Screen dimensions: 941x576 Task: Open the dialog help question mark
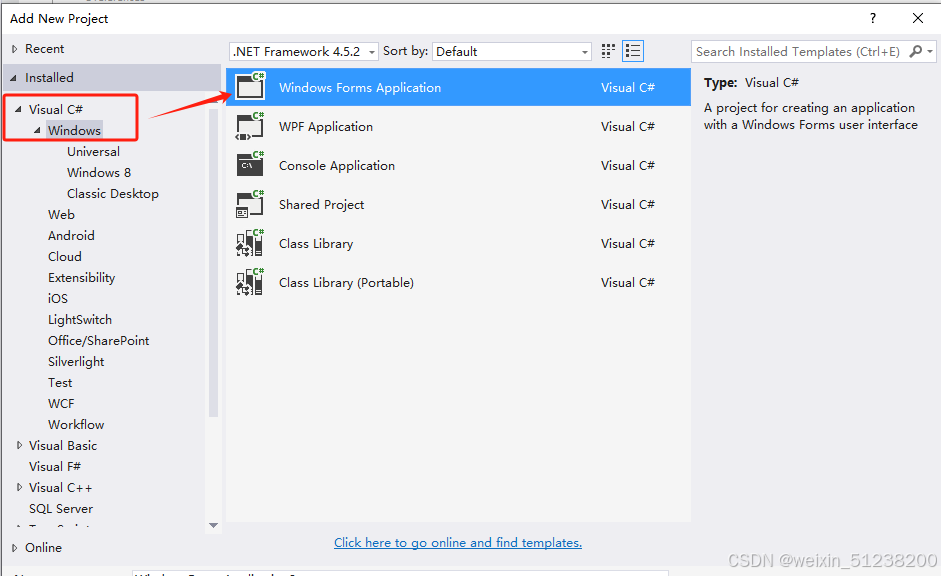coord(873,19)
